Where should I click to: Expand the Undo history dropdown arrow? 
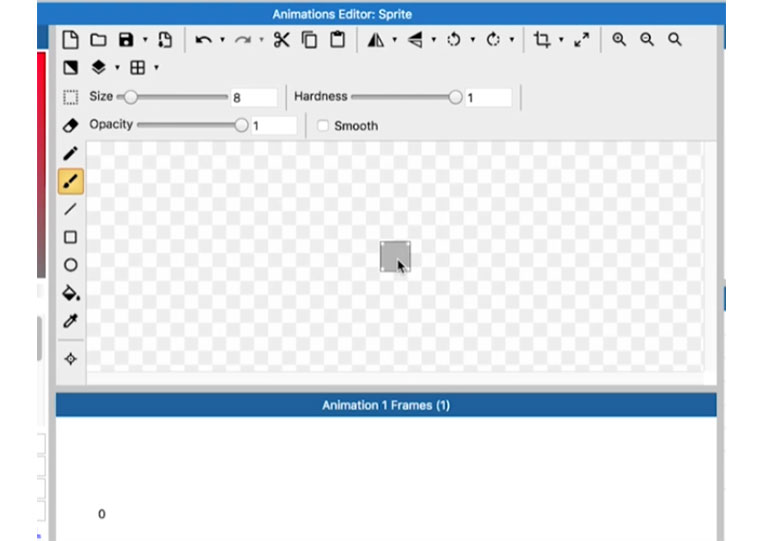(222, 39)
